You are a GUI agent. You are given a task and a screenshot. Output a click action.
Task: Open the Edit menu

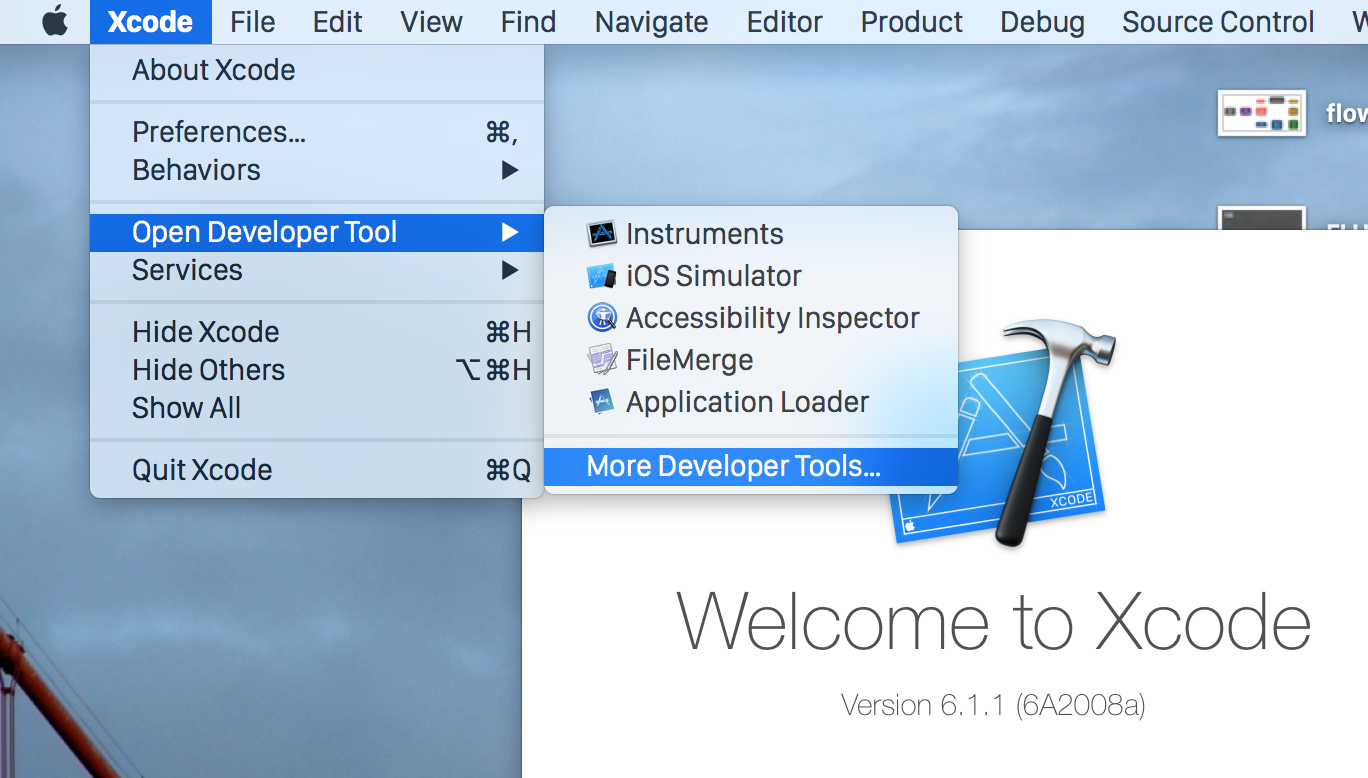pos(338,21)
